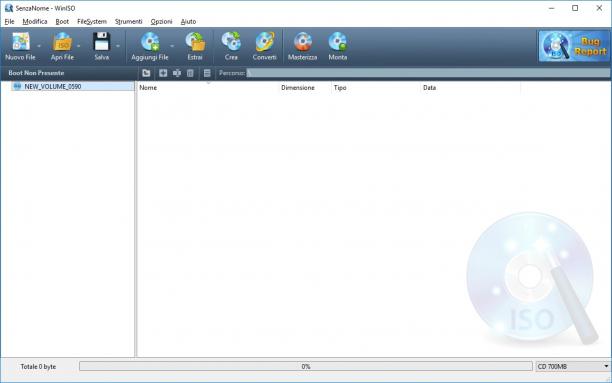Open the Aiuto menu
This screenshot has width=612, height=383.
click(188, 21)
